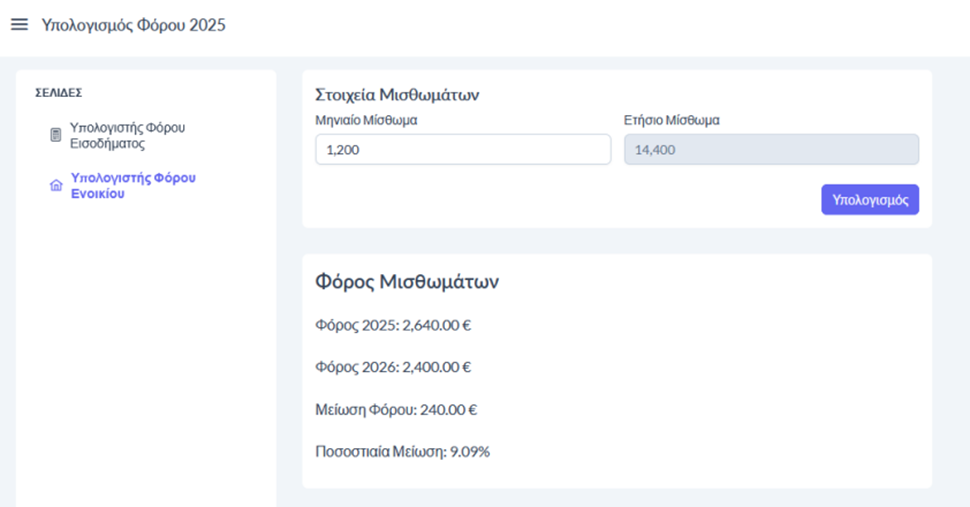
Task: Click the Μείωση Φόρου result line
Action: coord(395,409)
